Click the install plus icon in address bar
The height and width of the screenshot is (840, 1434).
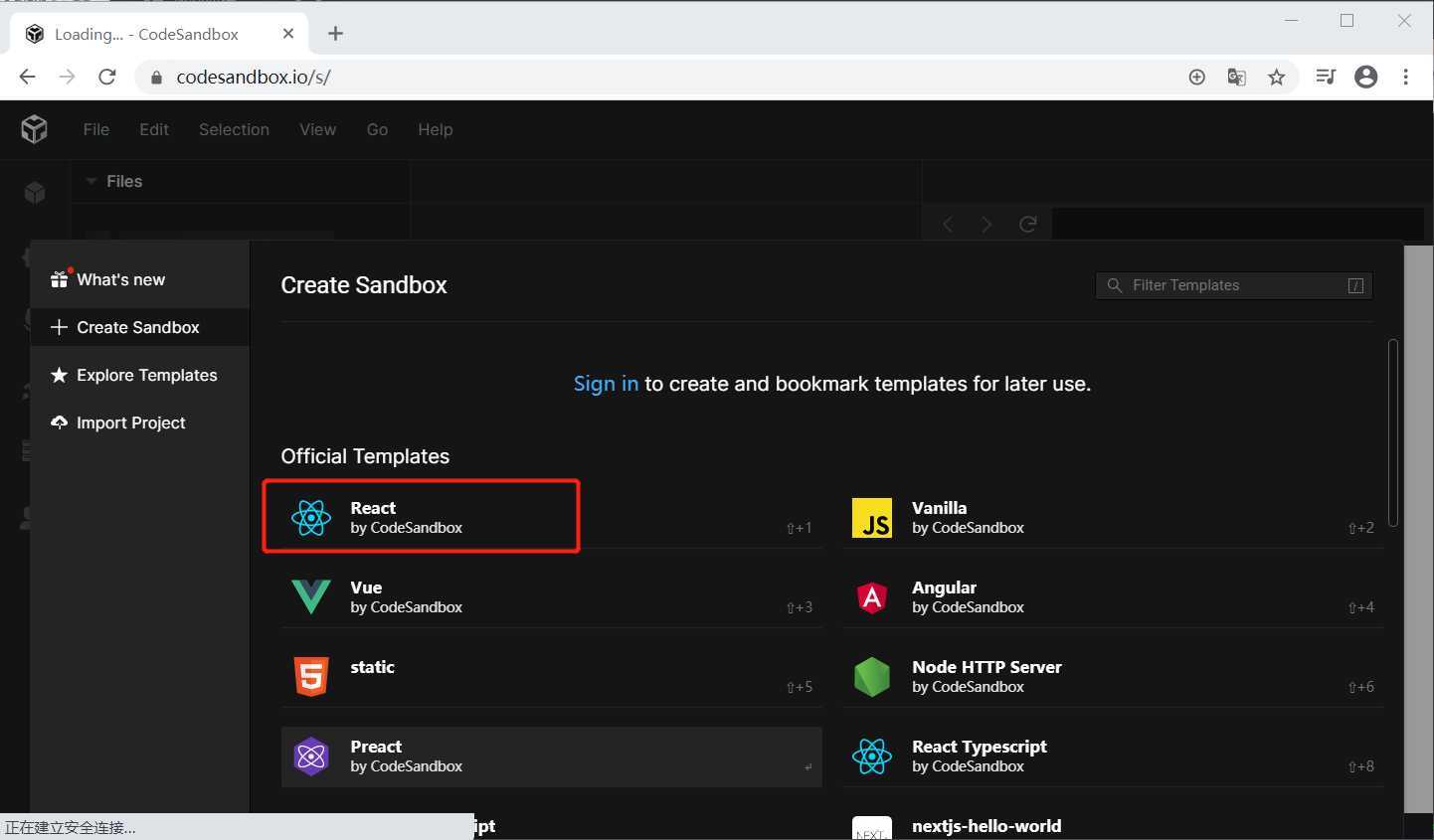1197,77
